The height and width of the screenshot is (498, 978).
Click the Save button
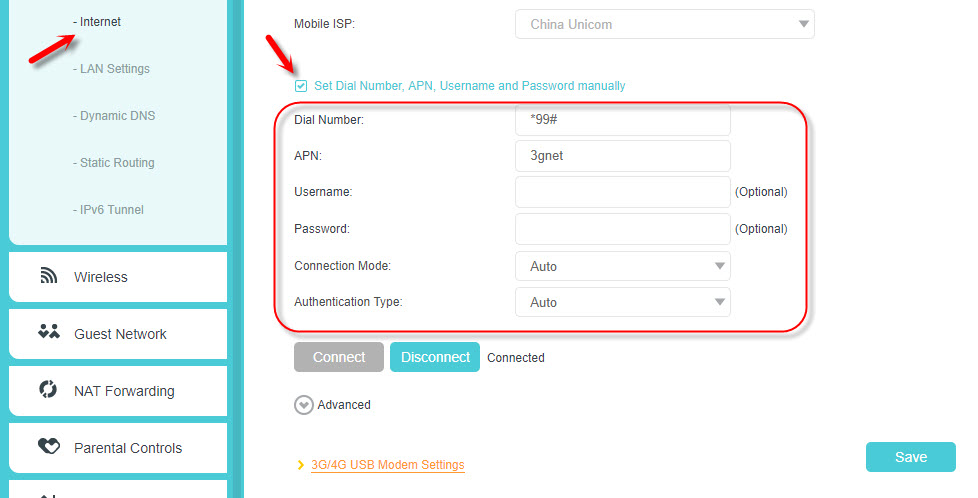911,457
